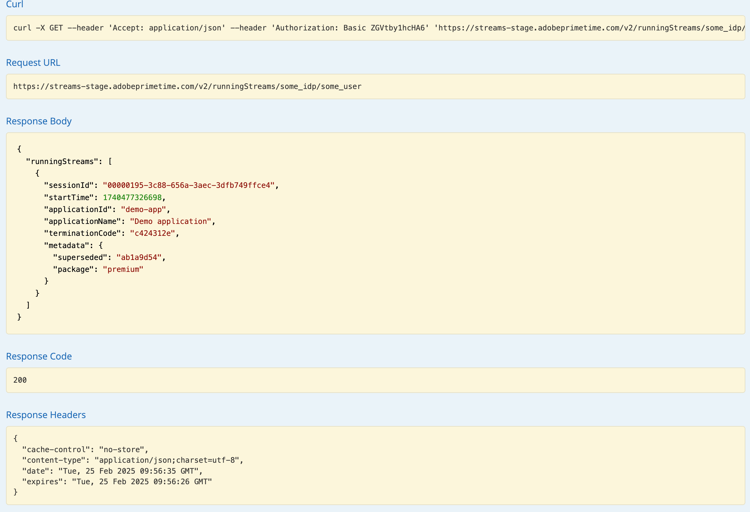The width and height of the screenshot is (750, 512).
Task: Click the 200 response code value
Action: [x=20, y=380]
